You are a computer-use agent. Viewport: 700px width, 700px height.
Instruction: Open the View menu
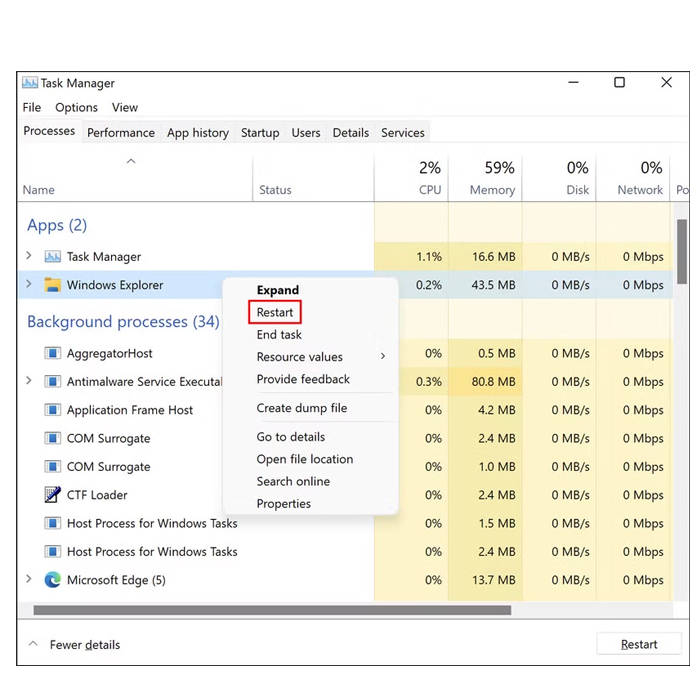tap(125, 108)
